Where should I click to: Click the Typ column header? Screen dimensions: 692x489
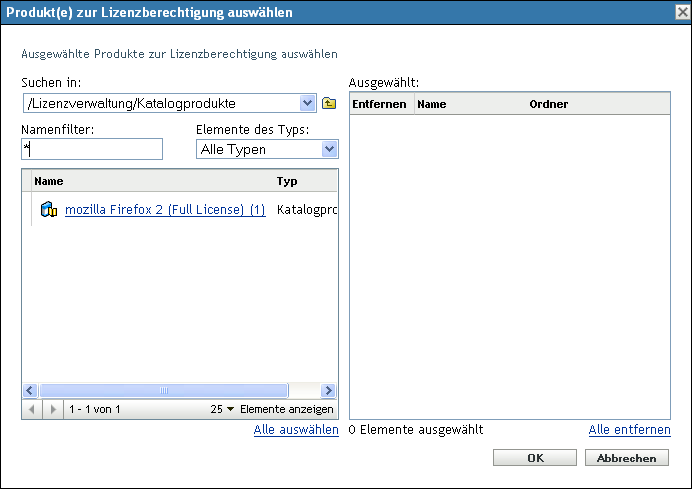[x=287, y=182]
